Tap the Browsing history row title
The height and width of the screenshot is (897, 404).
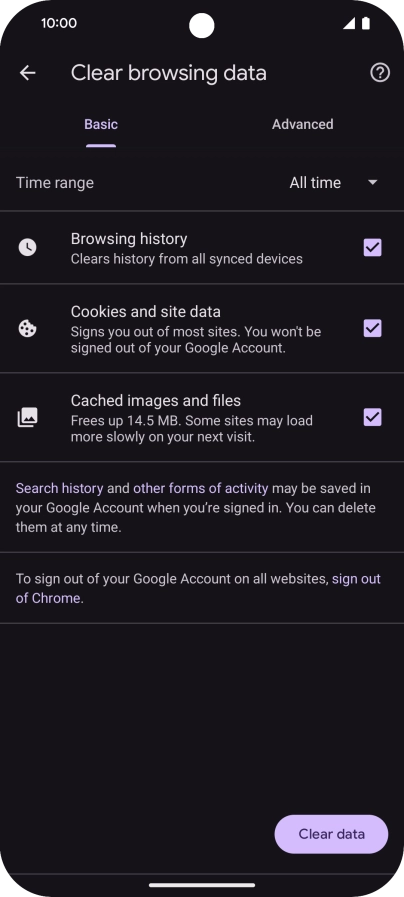coord(129,239)
